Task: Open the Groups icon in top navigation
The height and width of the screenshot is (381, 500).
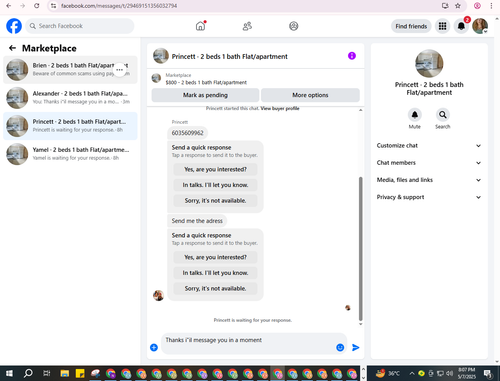Action: tap(294, 26)
